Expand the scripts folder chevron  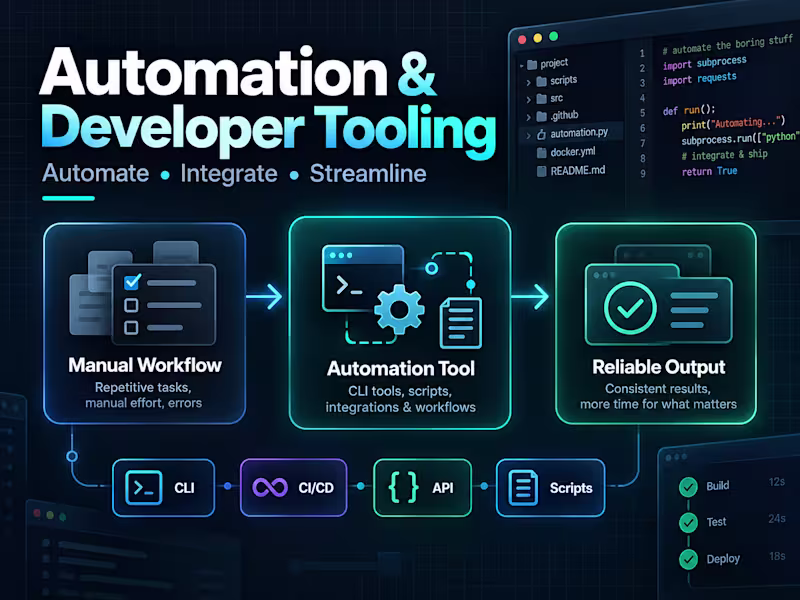[529, 82]
